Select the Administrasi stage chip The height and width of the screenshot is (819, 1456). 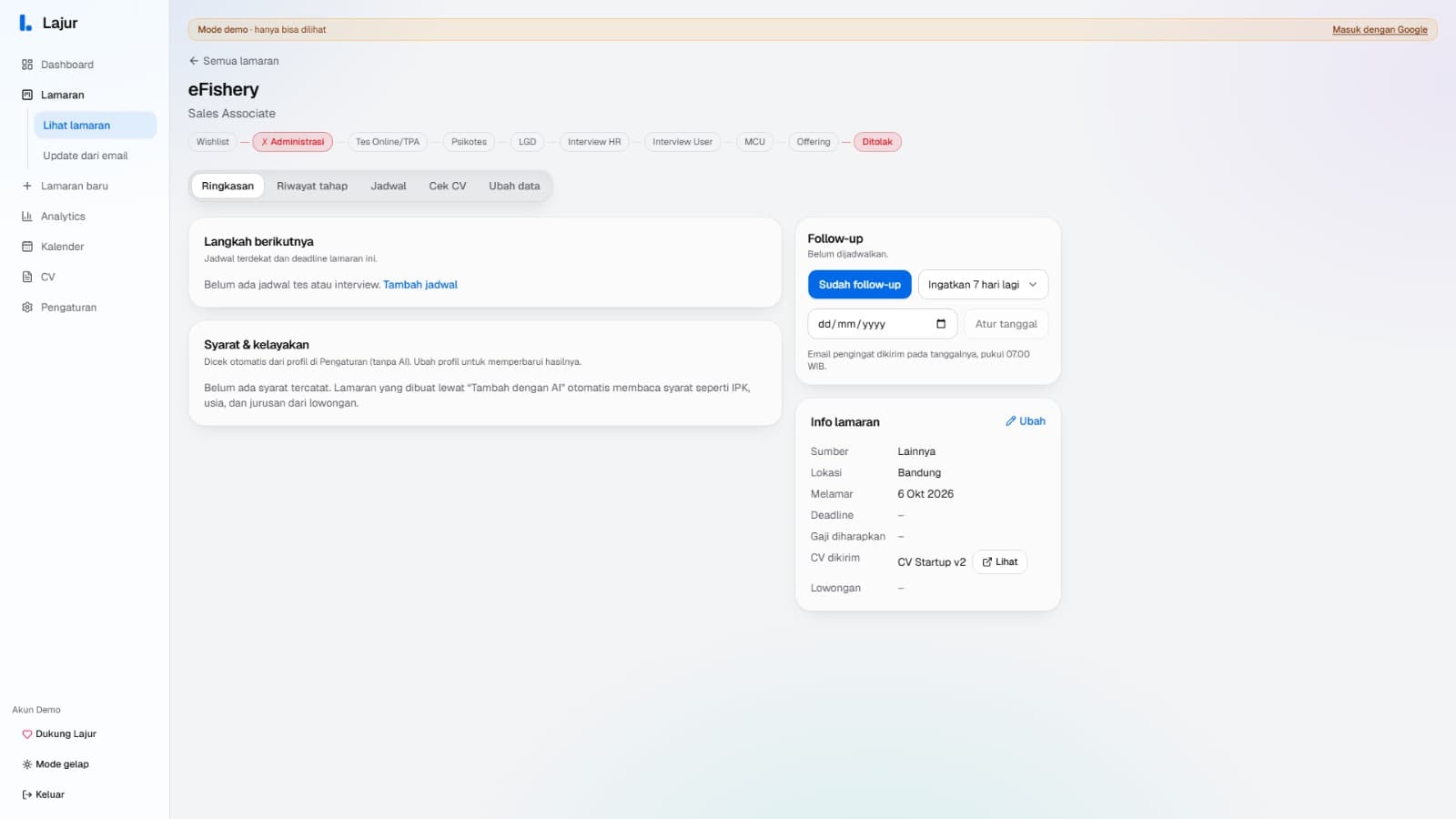pyautogui.click(x=293, y=142)
